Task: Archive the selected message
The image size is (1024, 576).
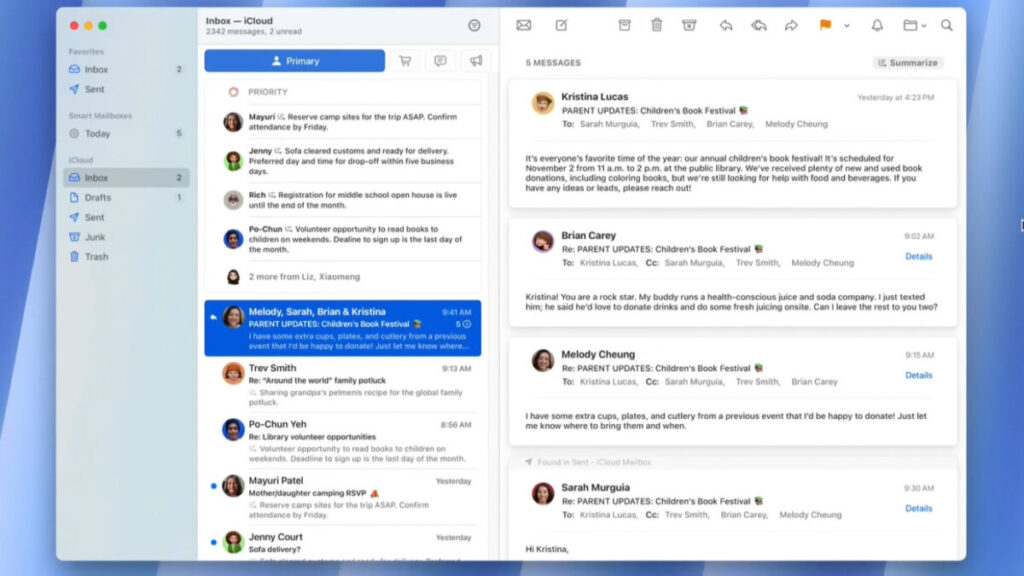Action: (624, 25)
